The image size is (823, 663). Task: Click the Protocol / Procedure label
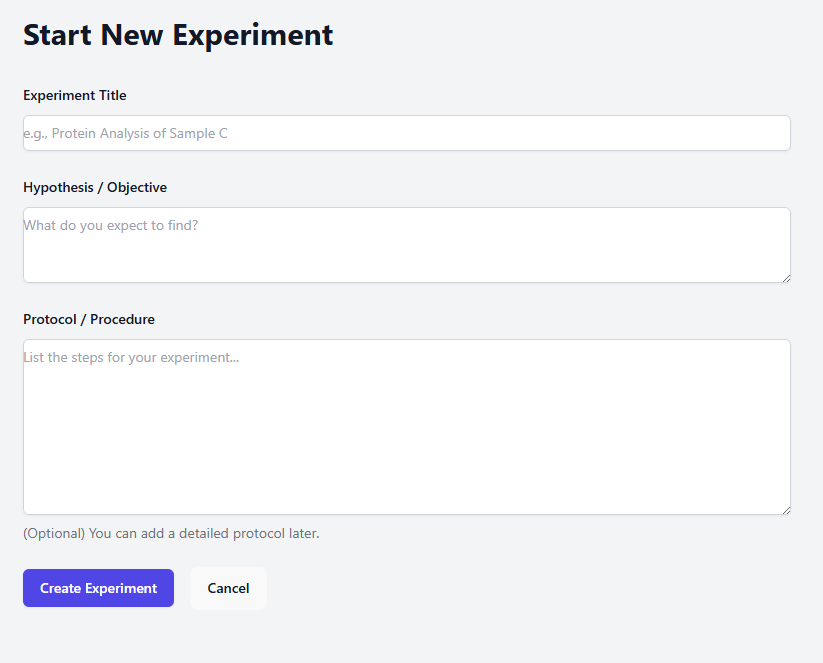pos(89,319)
